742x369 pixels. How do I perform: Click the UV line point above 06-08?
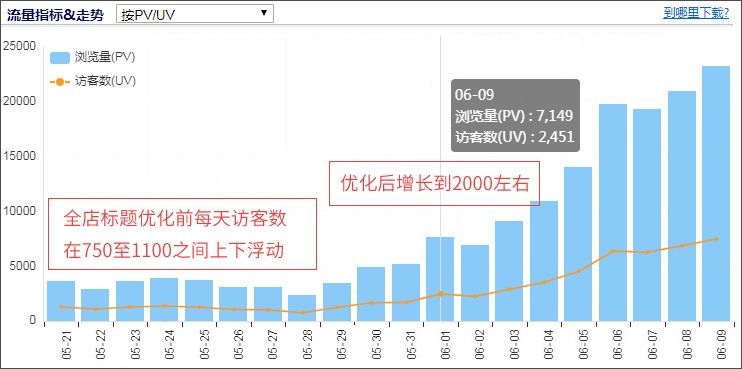tap(682, 246)
